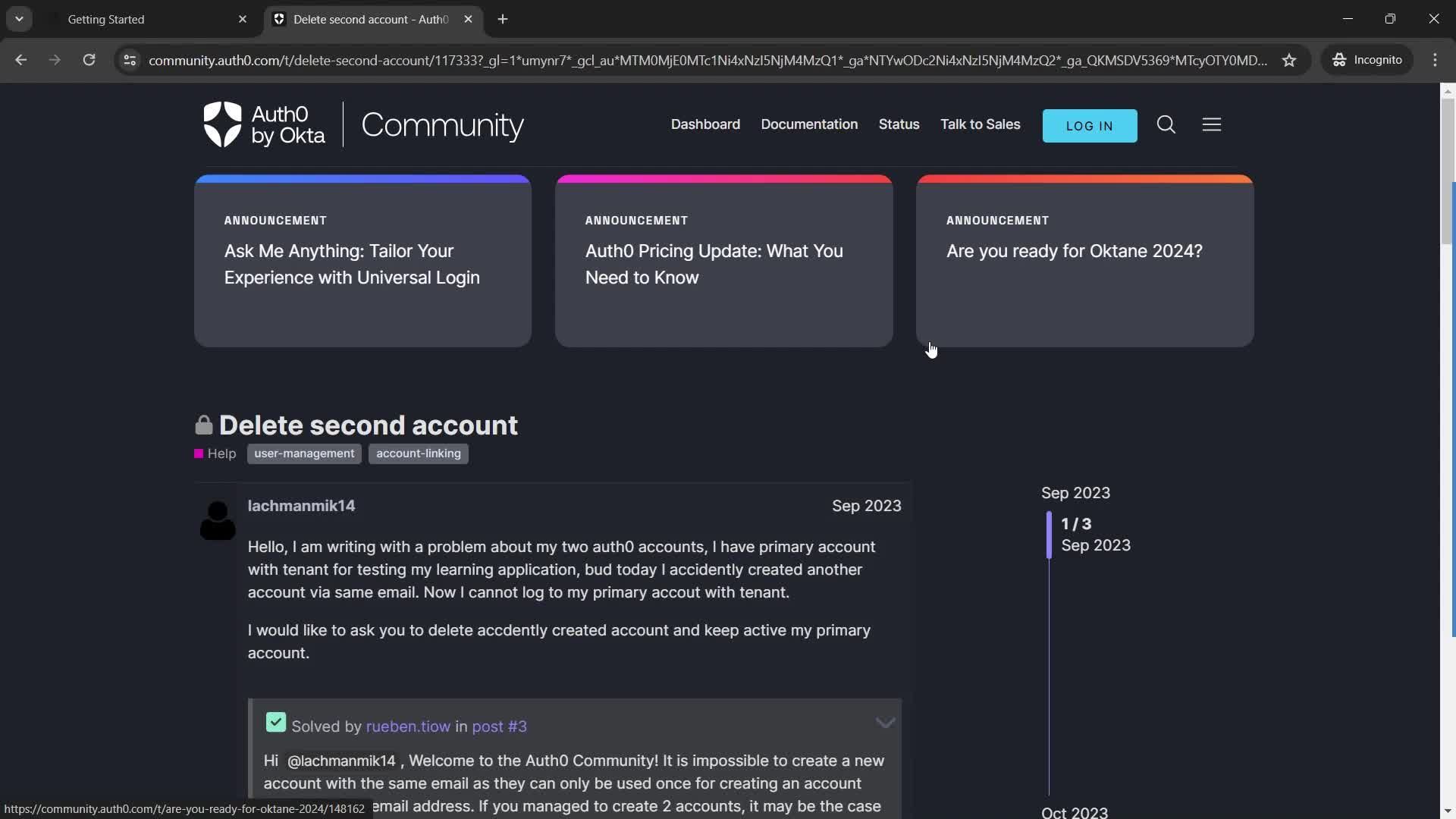Viewport: 1456px width, 819px height.
Task: Click the timeline scroller handle
Action: pyautogui.click(x=1049, y=535)
